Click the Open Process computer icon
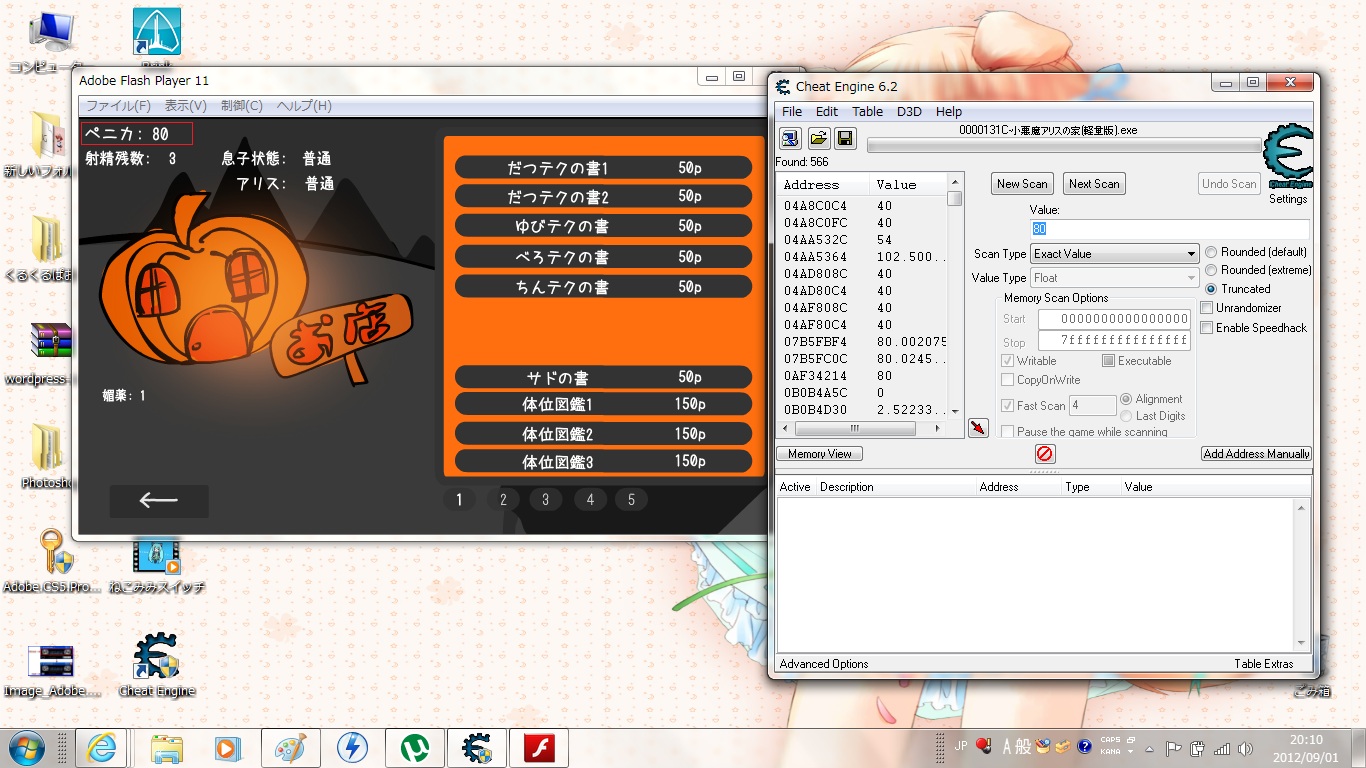 (790, 138)
